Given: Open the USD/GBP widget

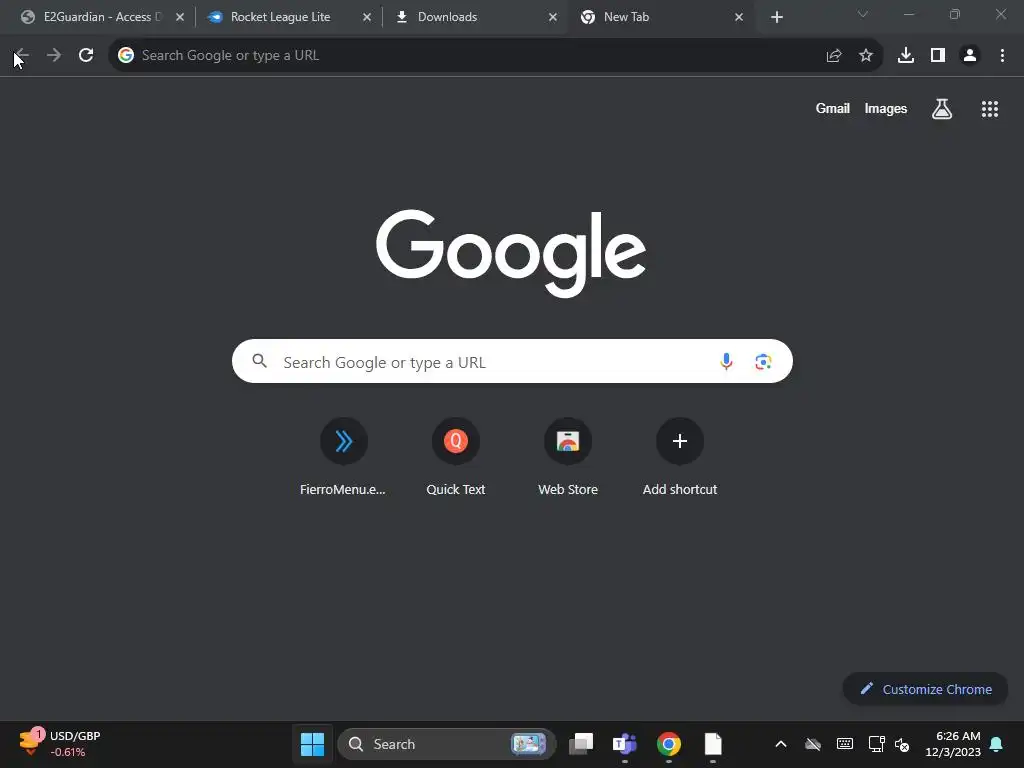Looking at the screenshot, I should pyautogui.click(x=60, y=744).
